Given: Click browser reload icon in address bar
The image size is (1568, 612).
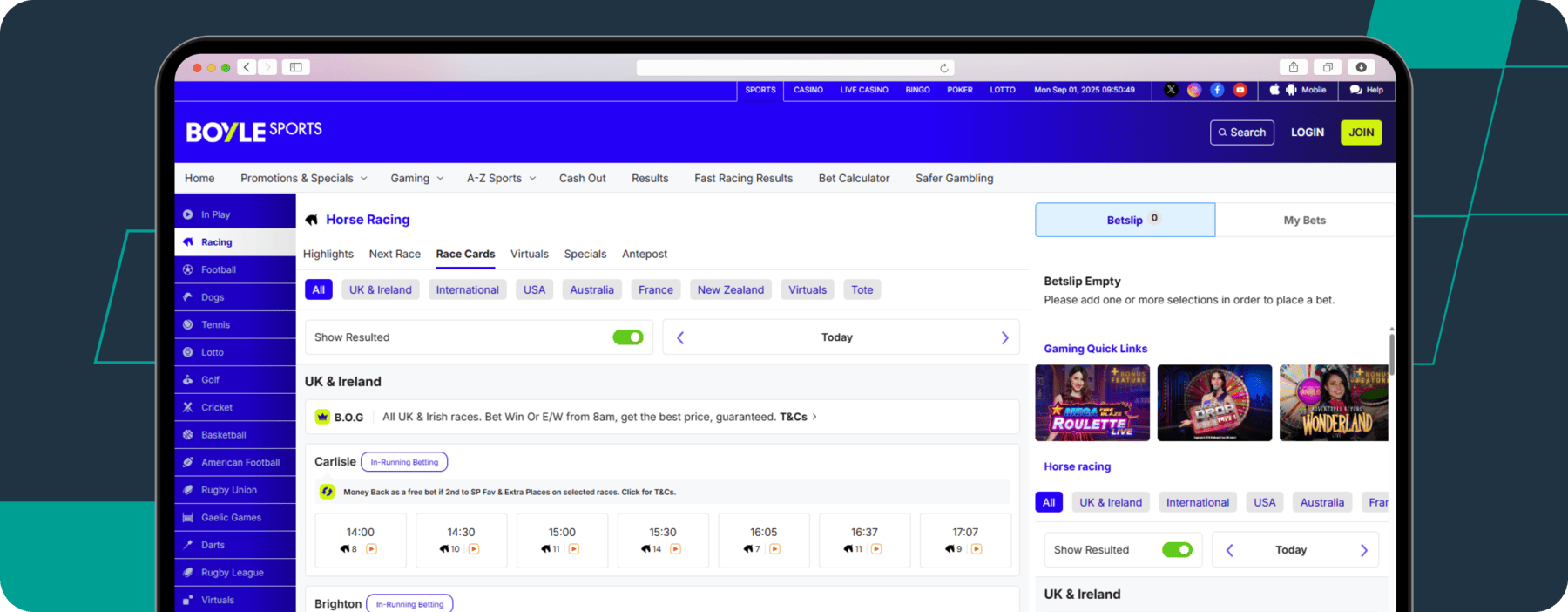Looking at the screenshot, I should tap(943, 68).
